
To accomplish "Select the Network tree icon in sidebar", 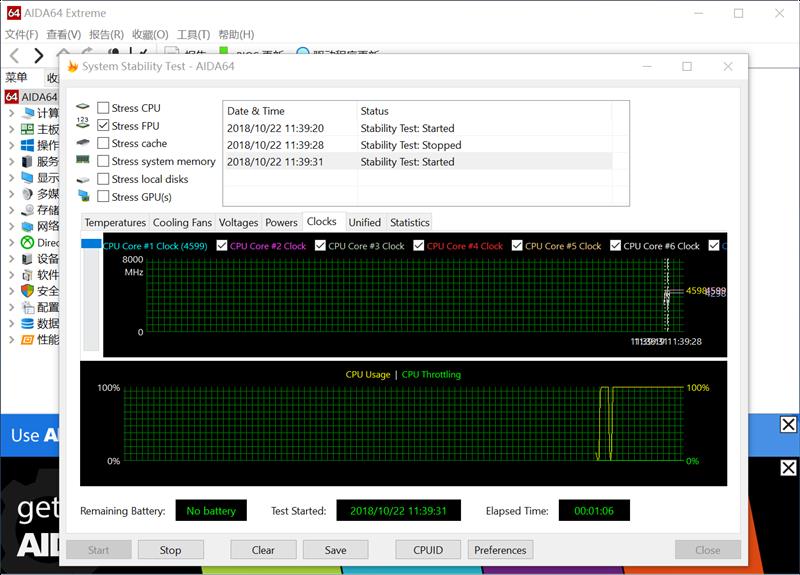I will coord(28,227).
